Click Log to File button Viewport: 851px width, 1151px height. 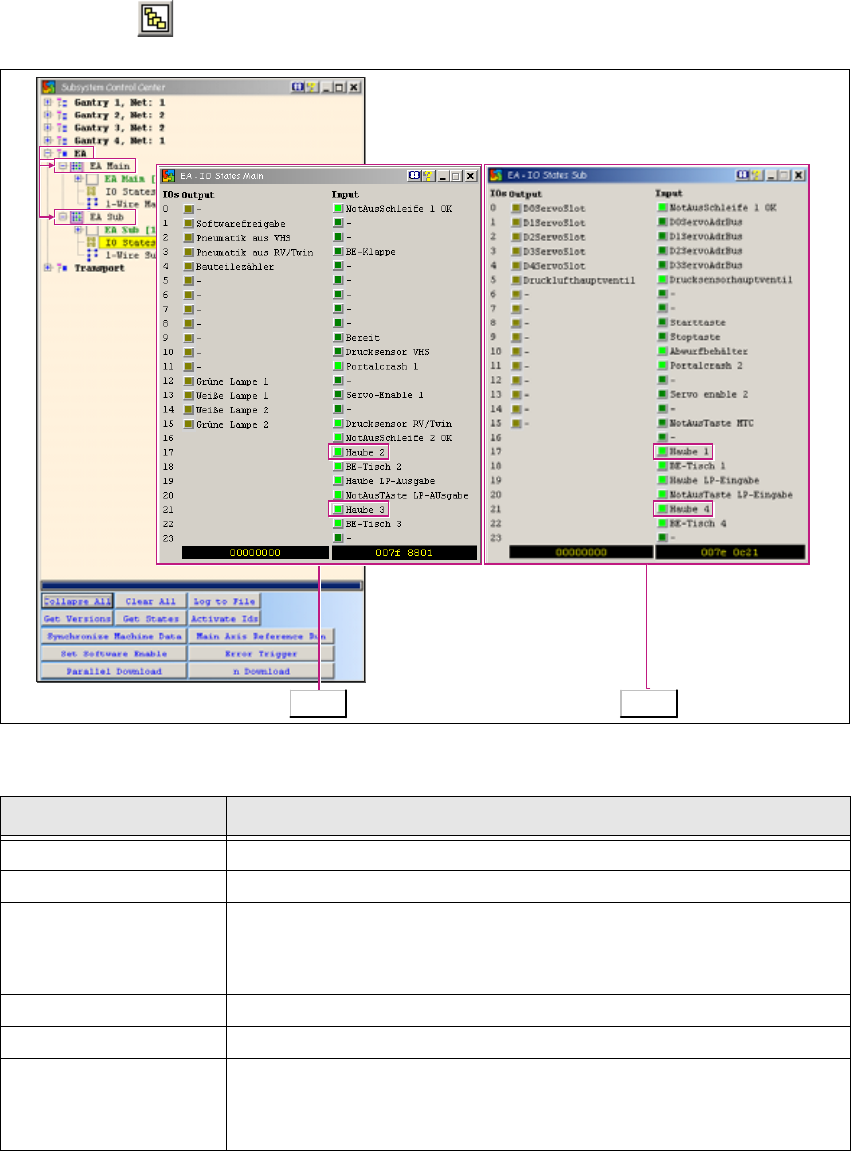[x=224, y=601]
